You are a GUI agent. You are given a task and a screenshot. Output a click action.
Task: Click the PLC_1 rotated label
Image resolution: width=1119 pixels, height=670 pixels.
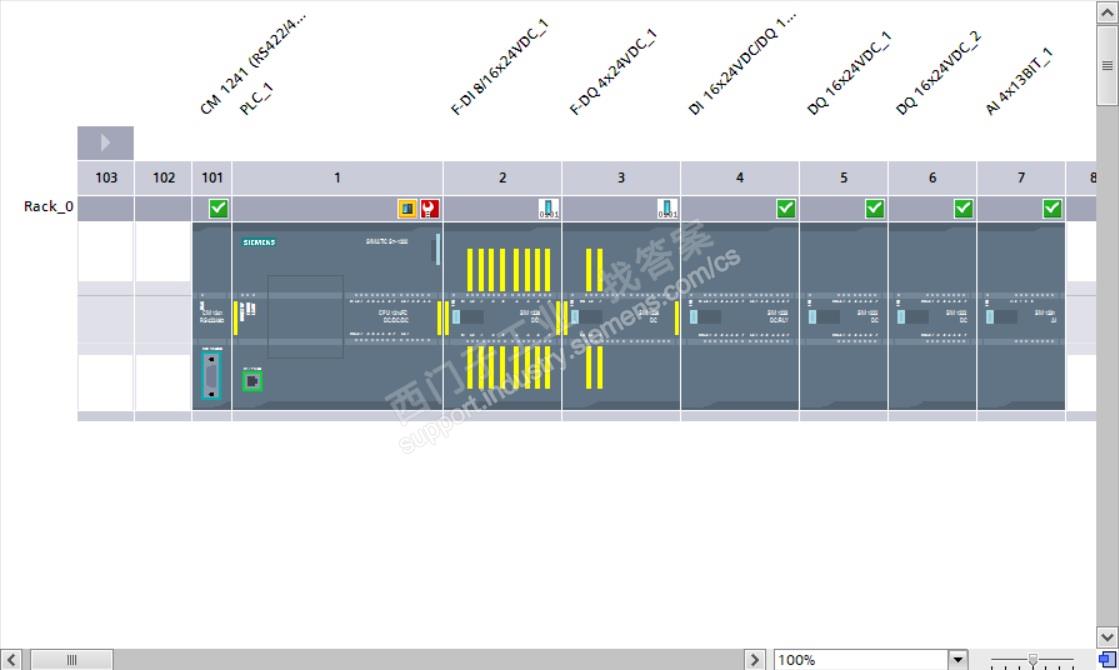point(256,99)
